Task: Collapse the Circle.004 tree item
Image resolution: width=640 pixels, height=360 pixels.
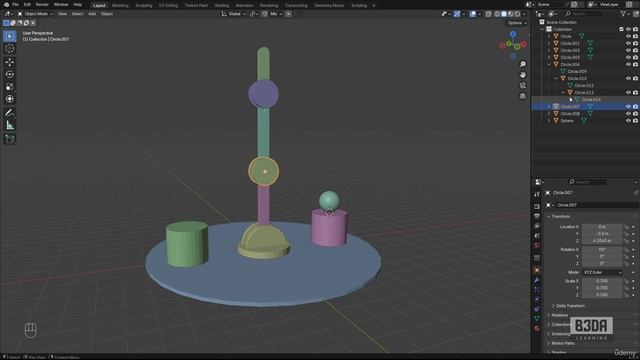Action: click(x=549, y=64)
